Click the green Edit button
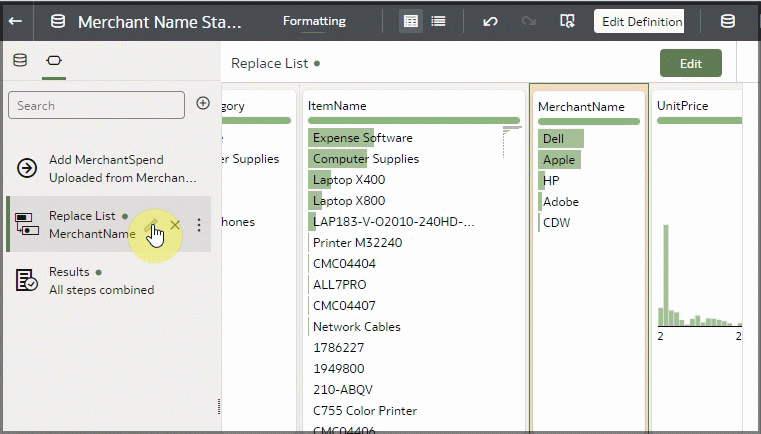 tap(690, 63)
